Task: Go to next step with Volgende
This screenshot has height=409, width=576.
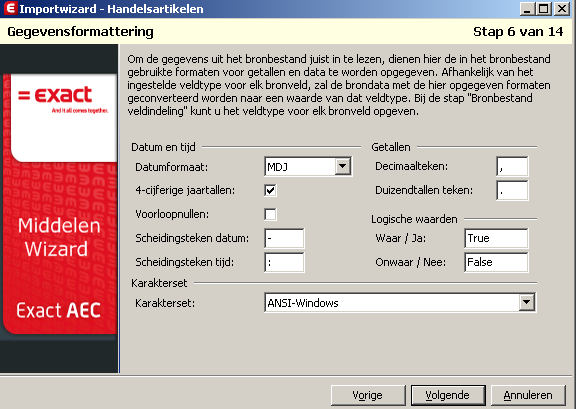Action: click(448, 395)
